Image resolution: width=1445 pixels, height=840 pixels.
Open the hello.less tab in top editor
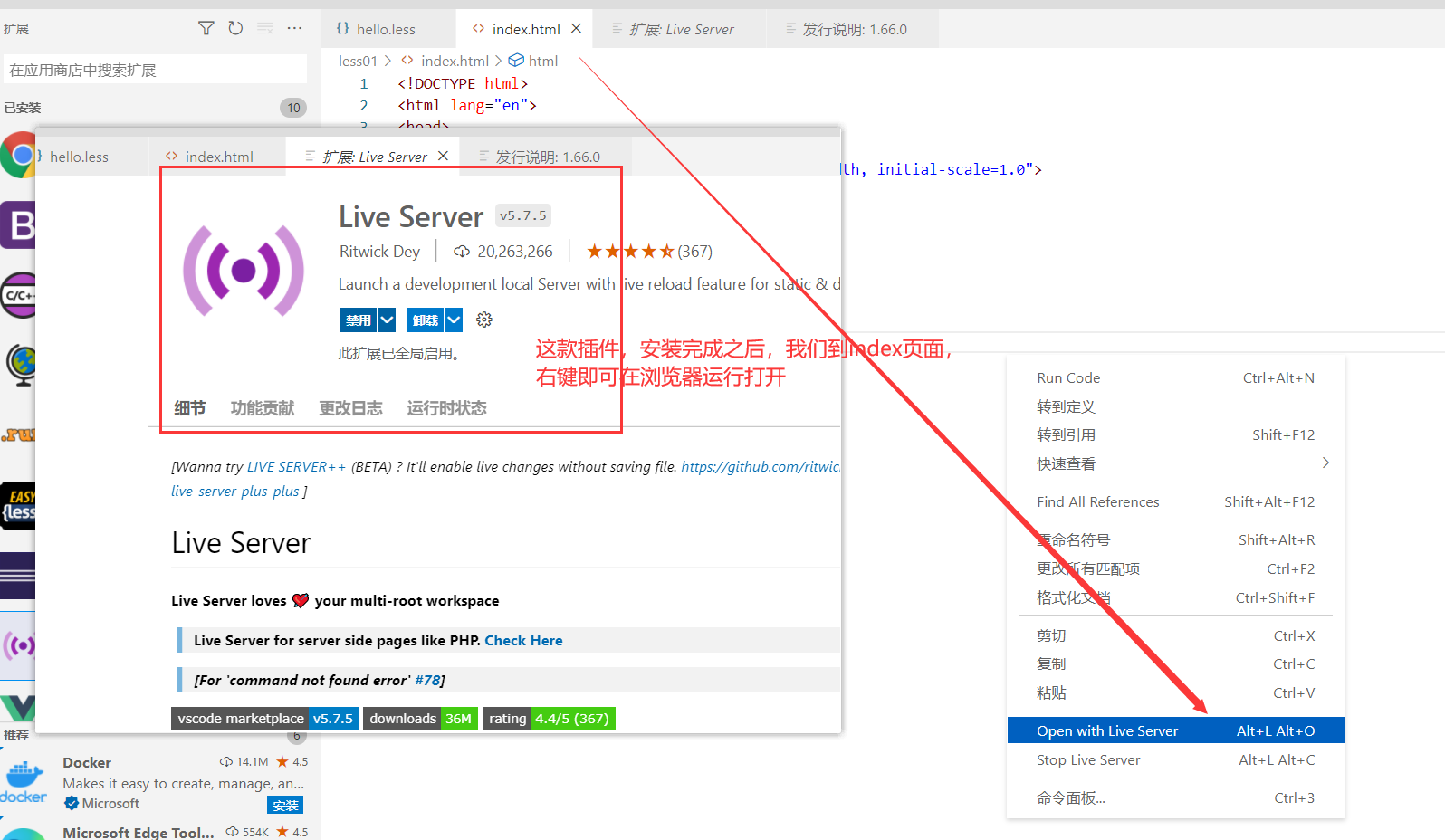pyautogui.click(x=387, y=29)
